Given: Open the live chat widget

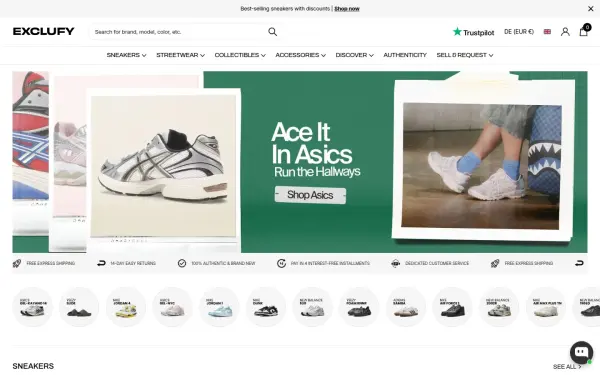Looking at the screenshot, I should tap(581, 352).
